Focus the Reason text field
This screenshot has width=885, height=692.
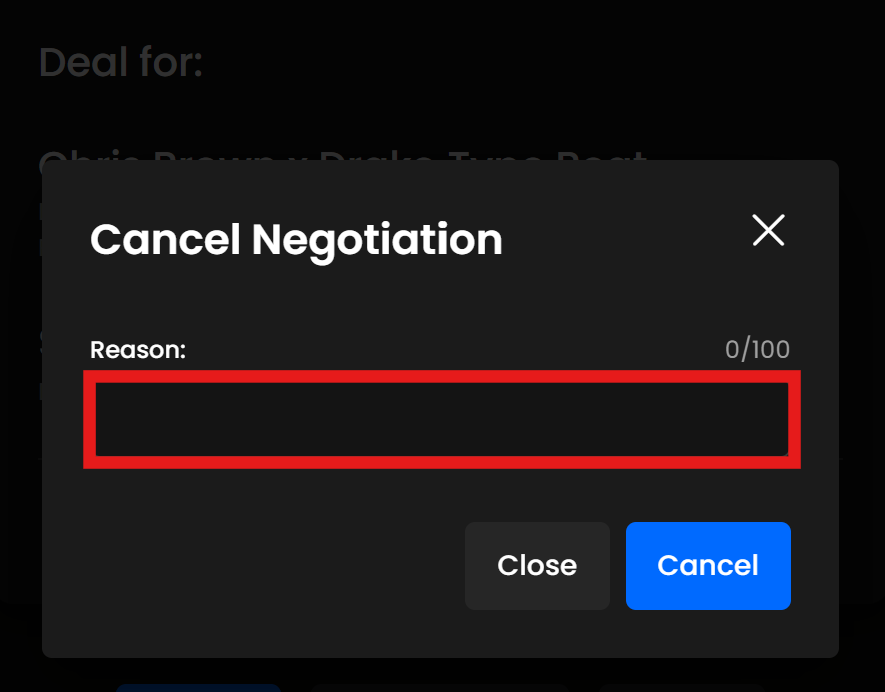[441, 419]
